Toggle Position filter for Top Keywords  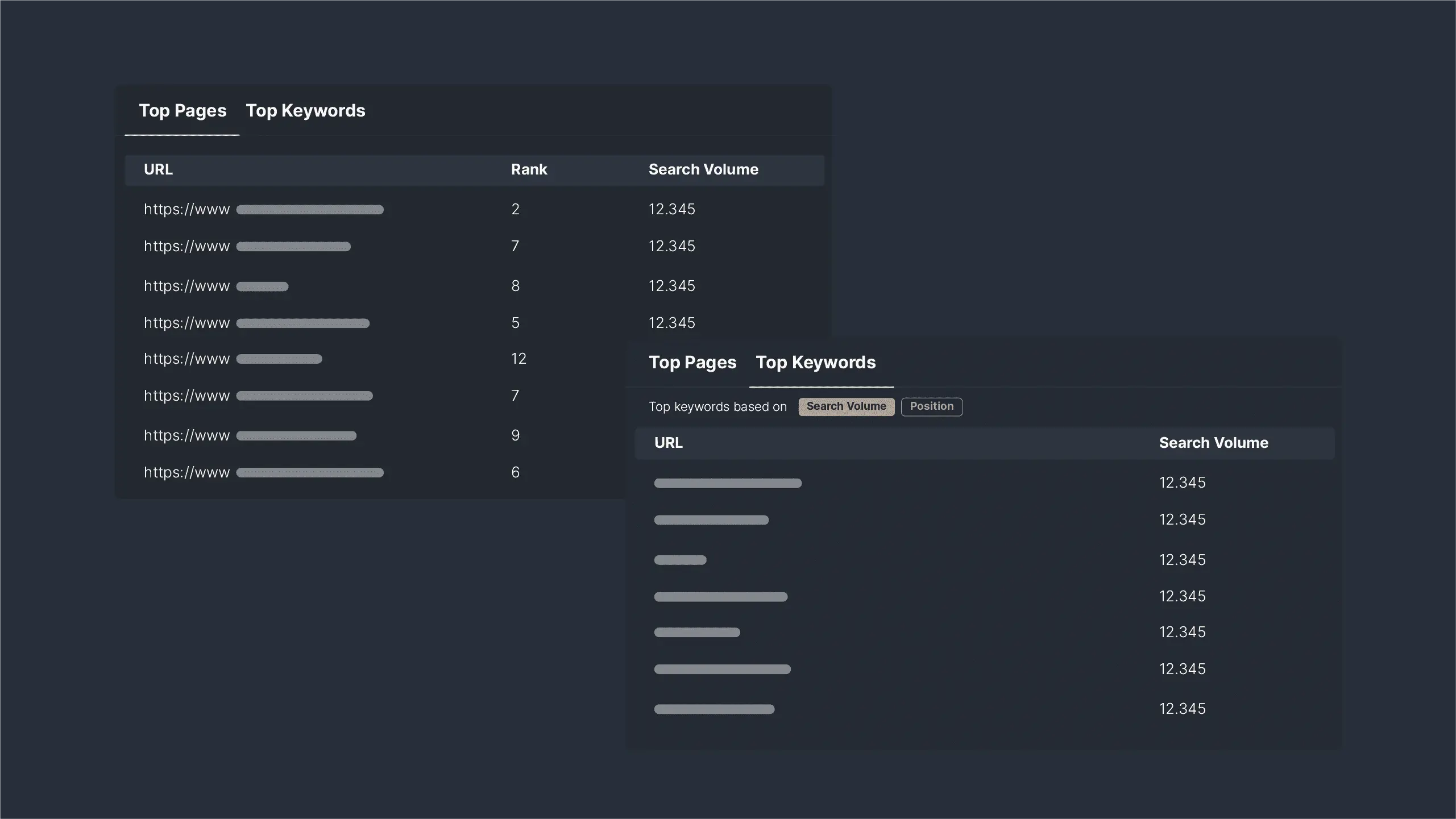pyautogui.click(x=932, y=406)
